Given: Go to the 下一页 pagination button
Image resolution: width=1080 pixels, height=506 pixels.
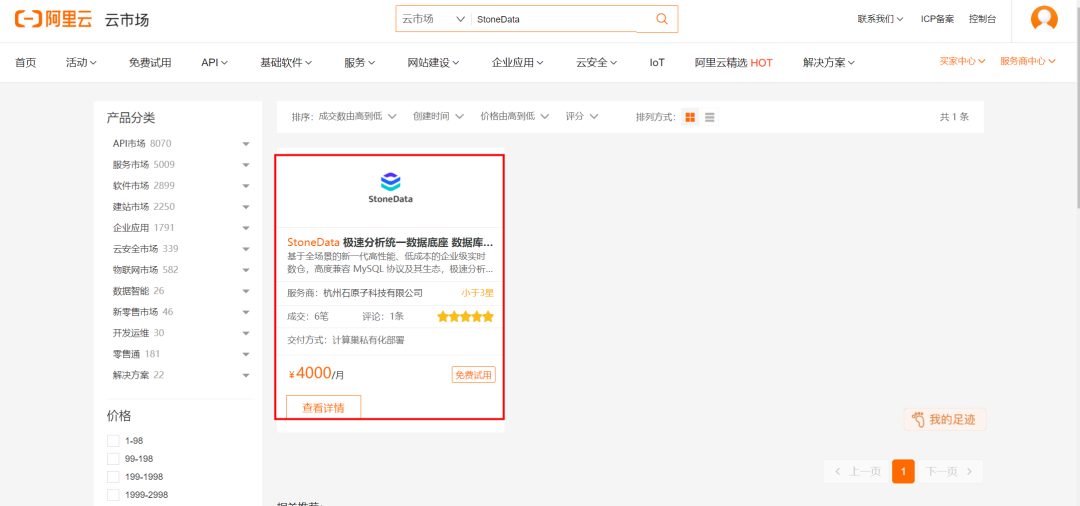Looking at the screenshot, I should (950, 472).
